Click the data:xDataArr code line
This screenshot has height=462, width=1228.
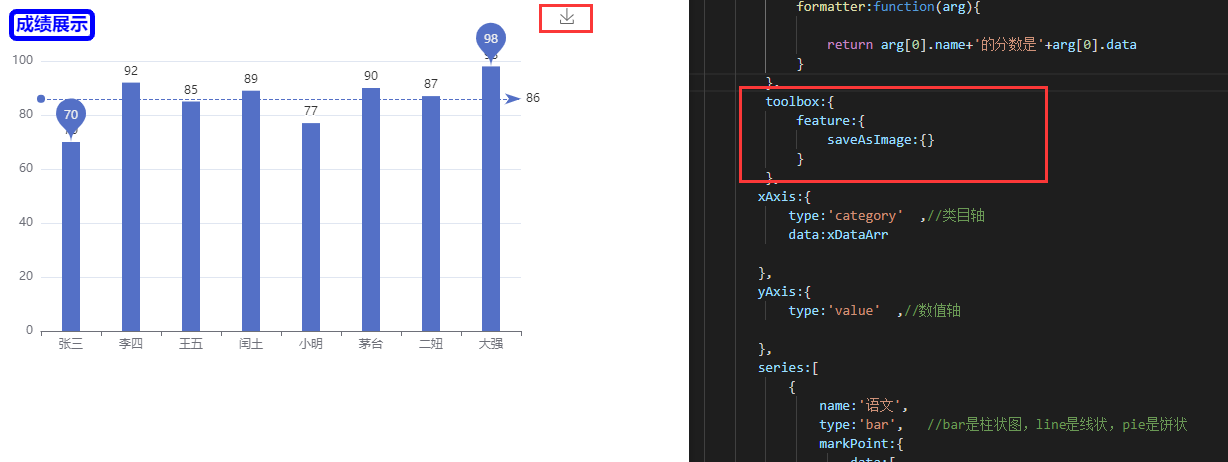click(x=838, y=235)
